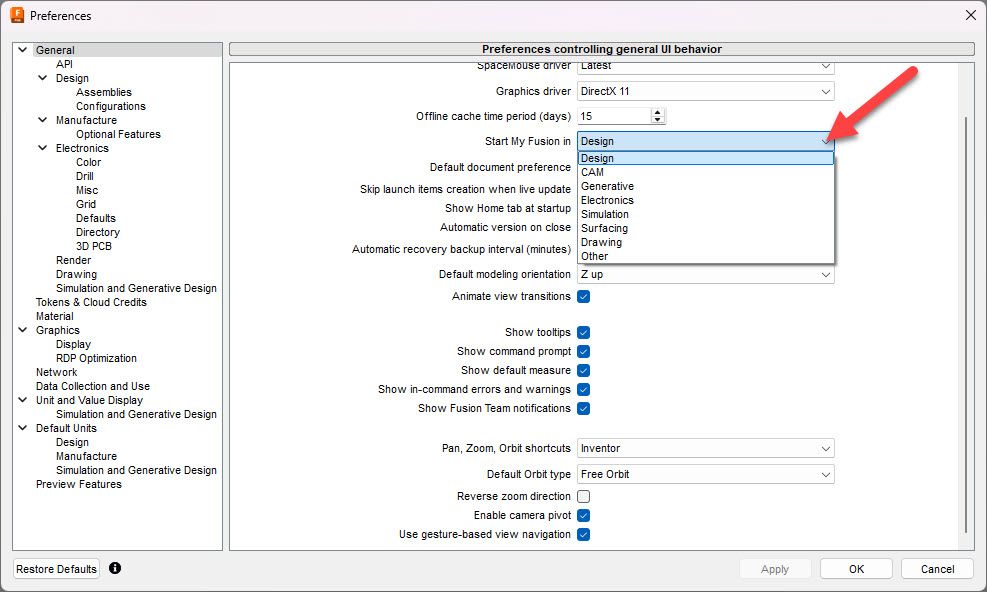Open the Graphics driver dropdown

706,91
